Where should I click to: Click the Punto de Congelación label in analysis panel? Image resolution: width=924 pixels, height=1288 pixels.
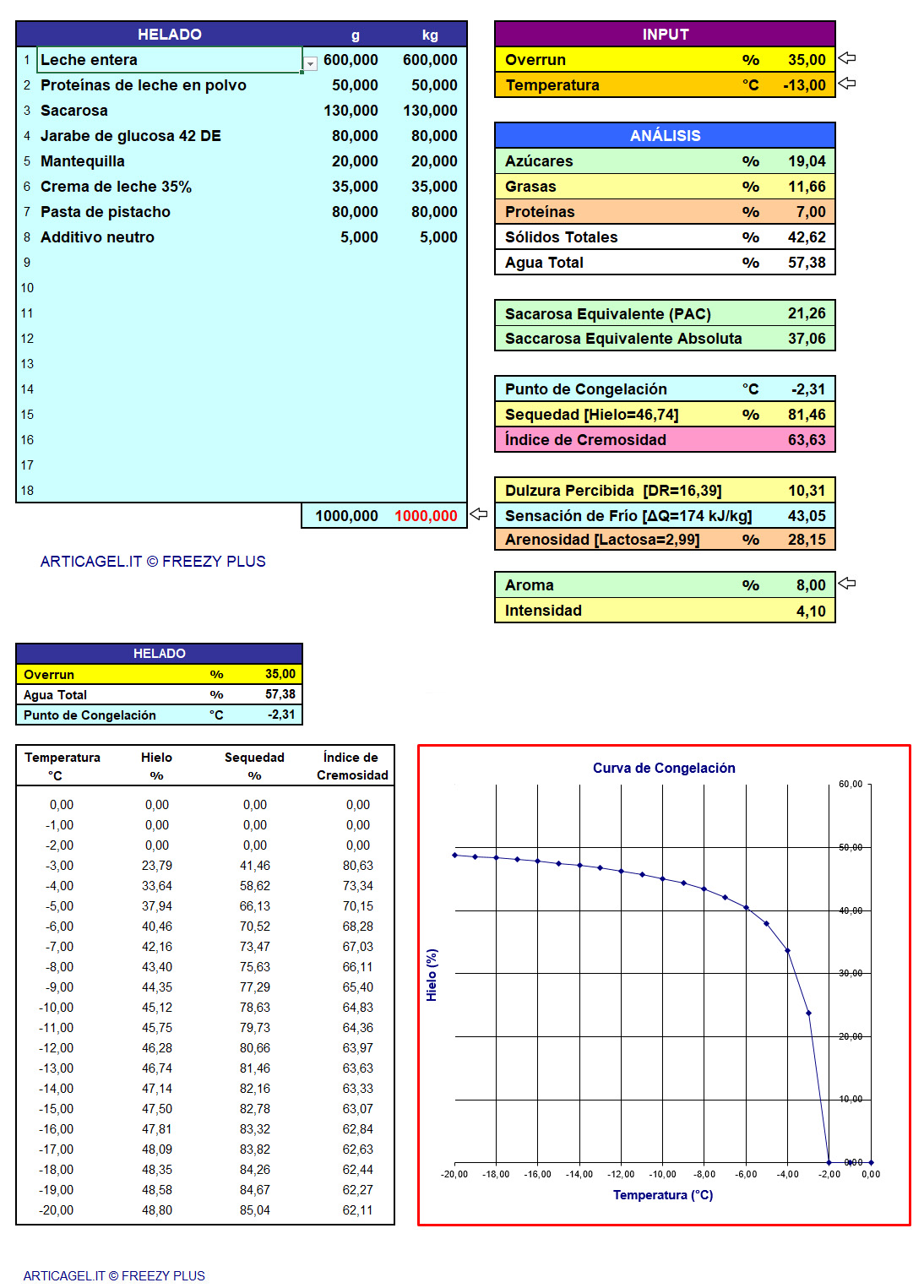pos(586,389)
